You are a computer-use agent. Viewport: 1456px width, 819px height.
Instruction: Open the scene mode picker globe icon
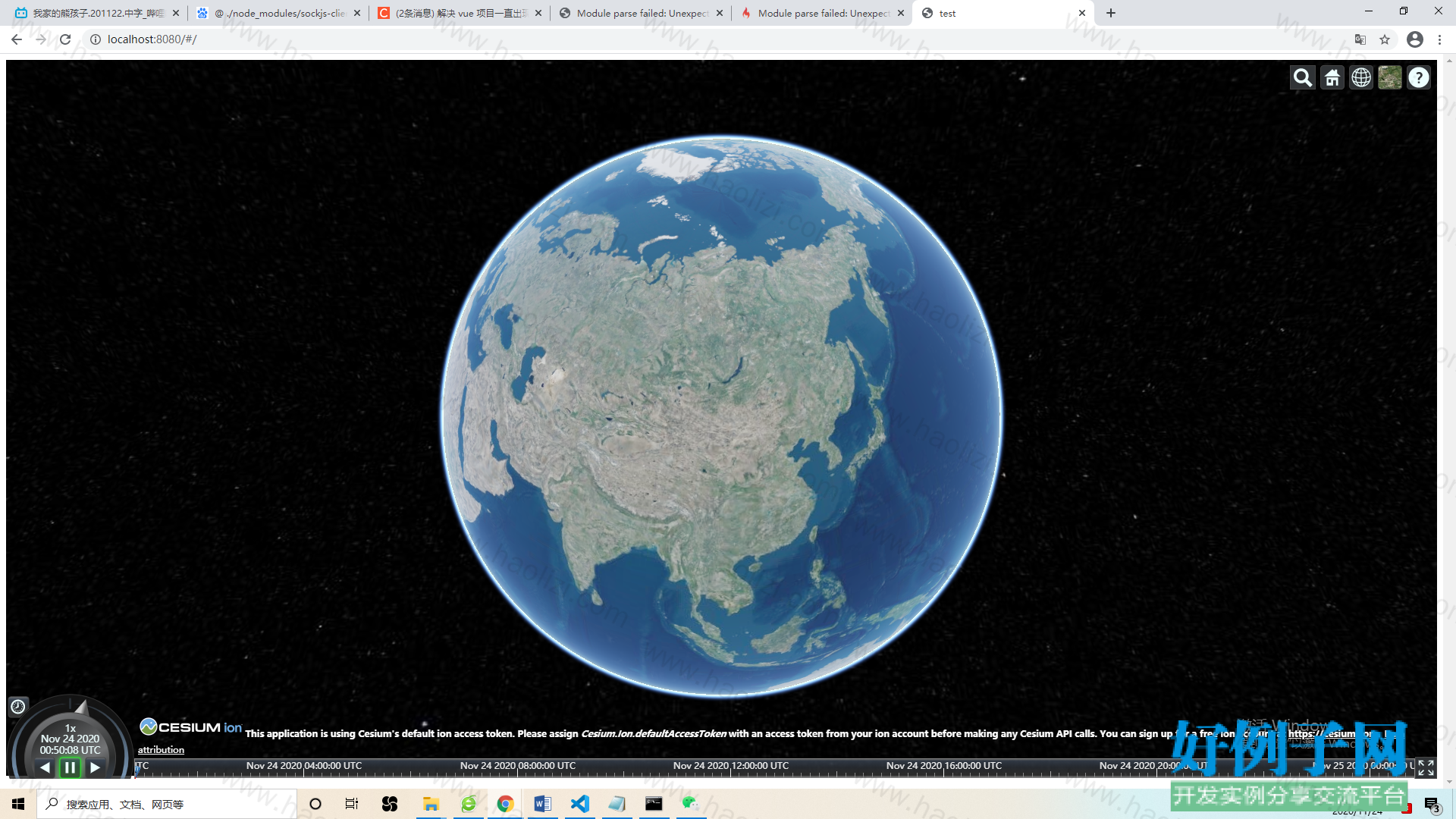tap(1360, 77)
